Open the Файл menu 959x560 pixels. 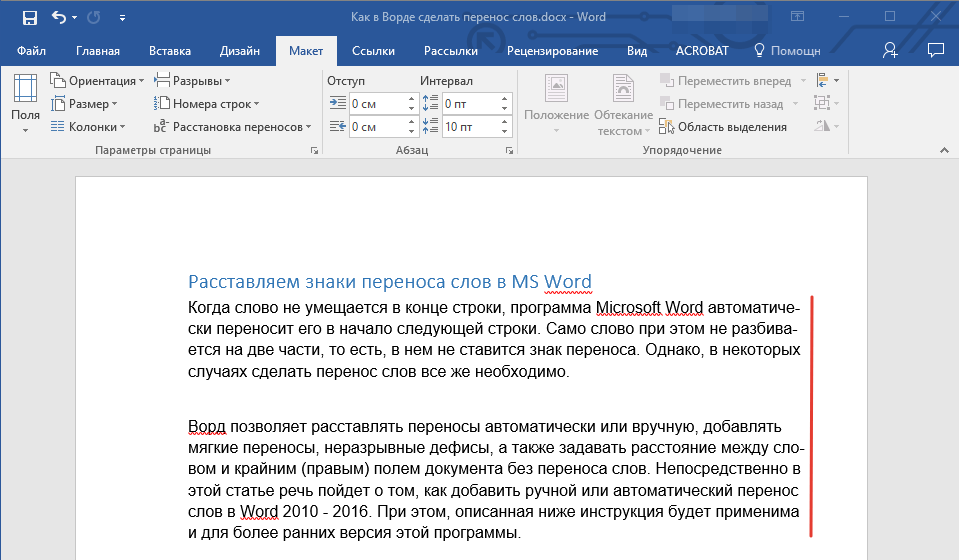click(x=31, y=51)
